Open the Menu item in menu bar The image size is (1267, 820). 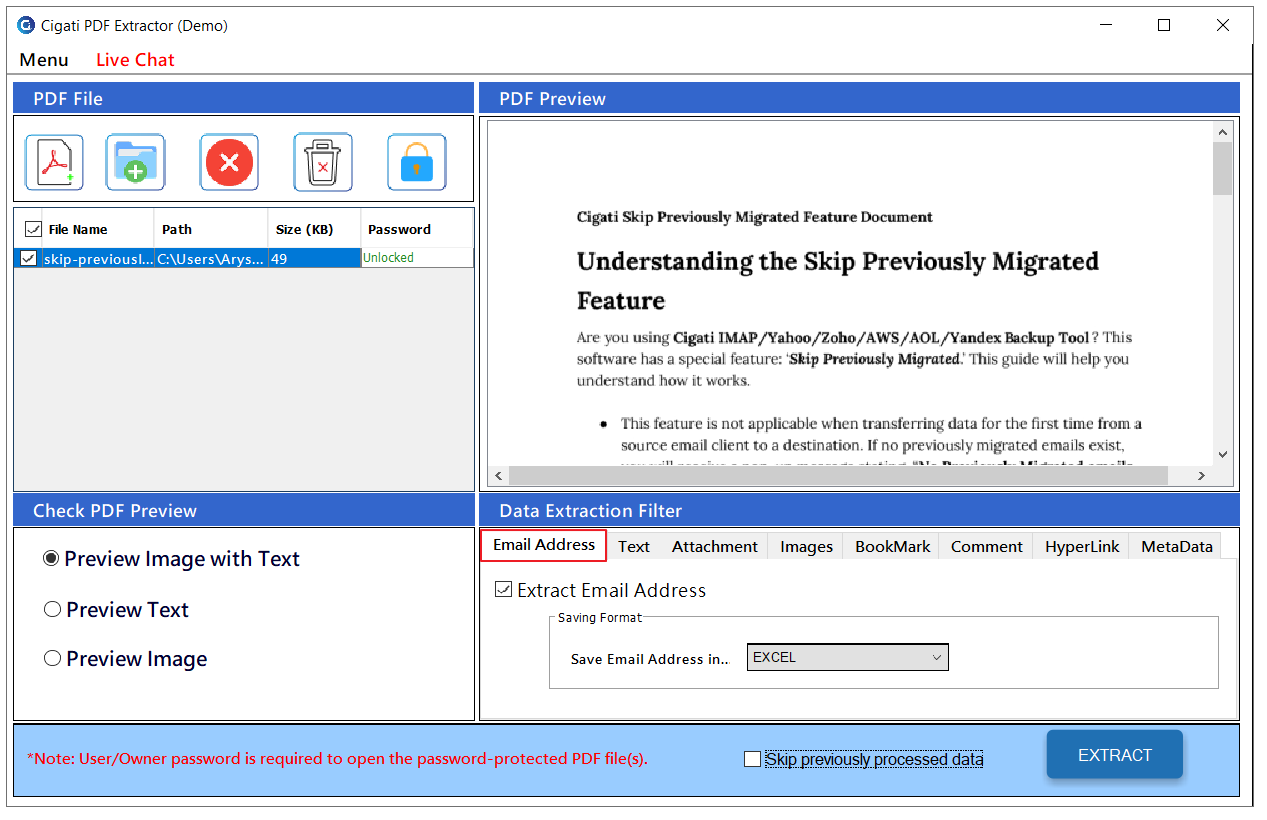point(44,60)
